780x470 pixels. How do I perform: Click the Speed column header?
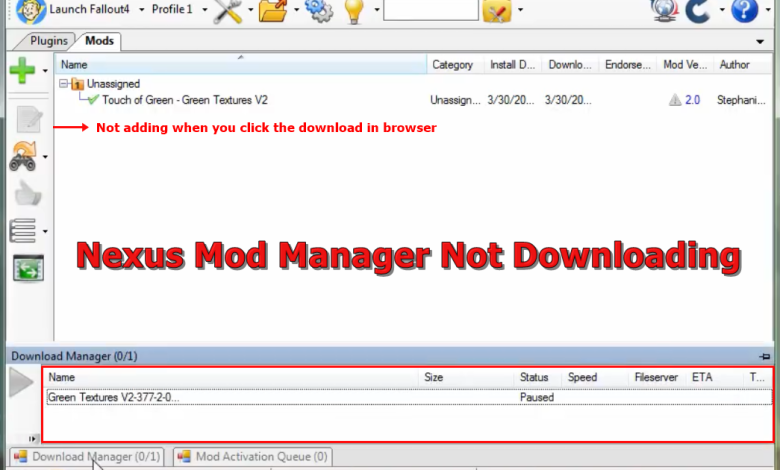click(595, 377)
